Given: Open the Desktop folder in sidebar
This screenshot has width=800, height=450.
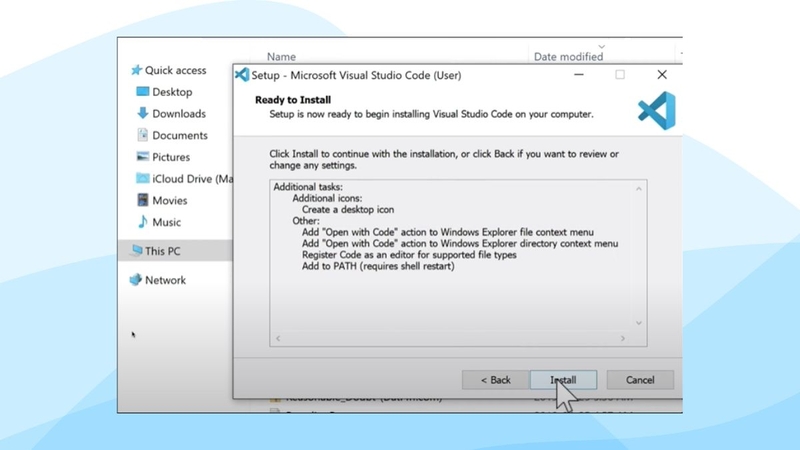Looking at the screenshot, I should [172, 92].
